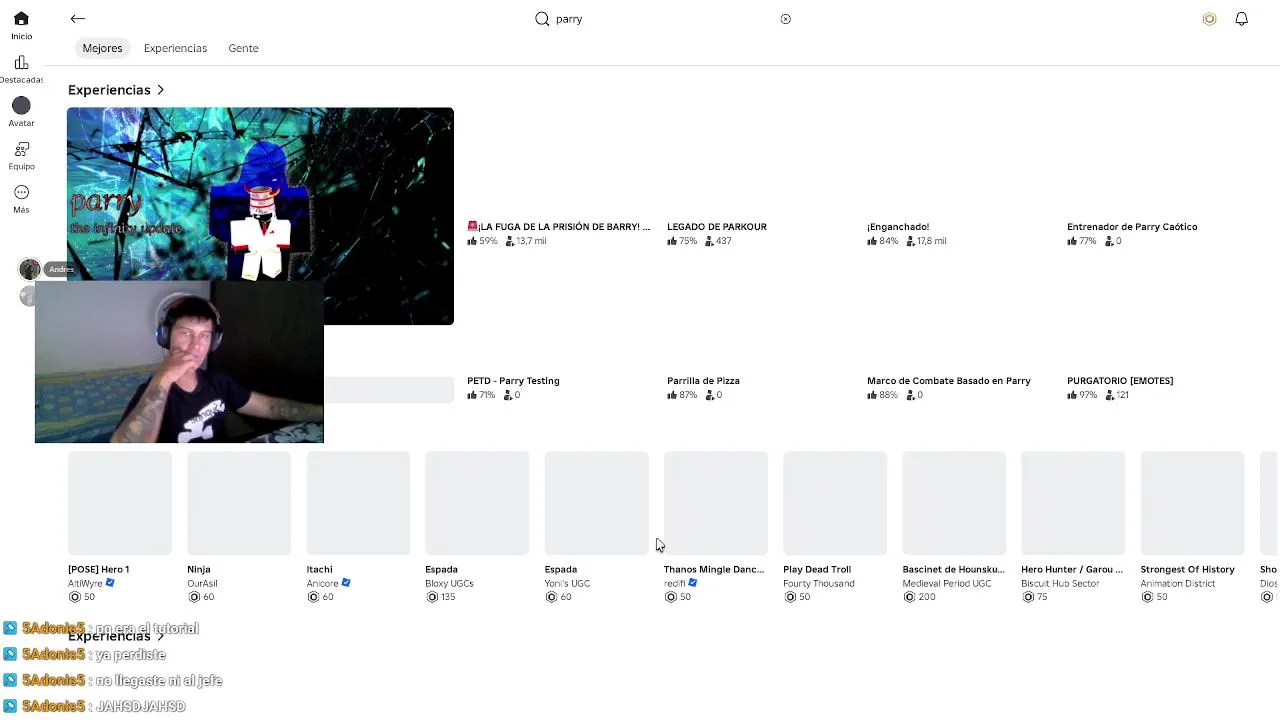1280x720 pixels.
Task: Open ¡Enganchado! experience
Action: pyautogui.click(x=898, y=227)
